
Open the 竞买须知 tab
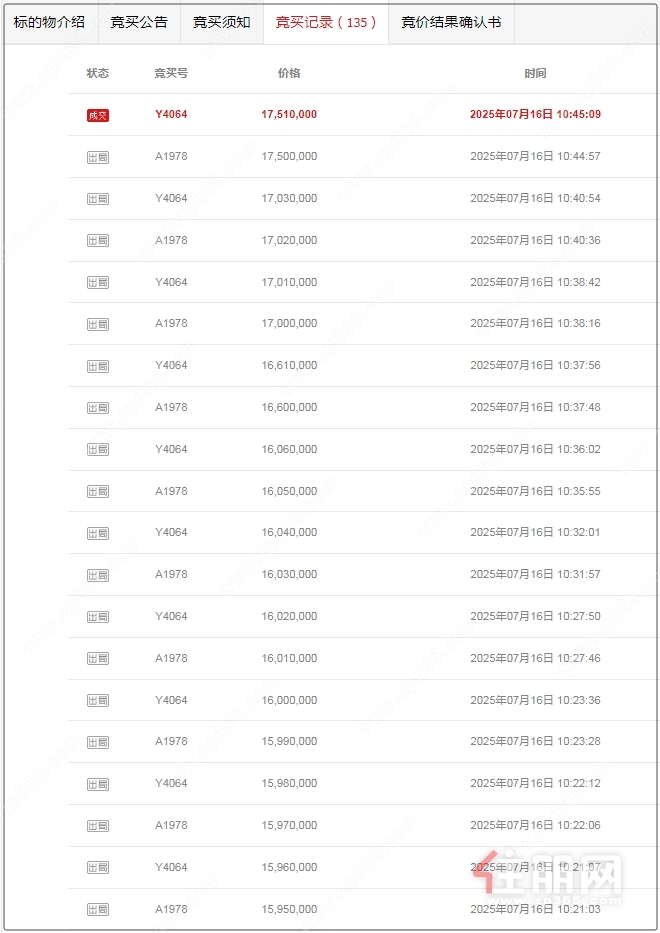221,23
